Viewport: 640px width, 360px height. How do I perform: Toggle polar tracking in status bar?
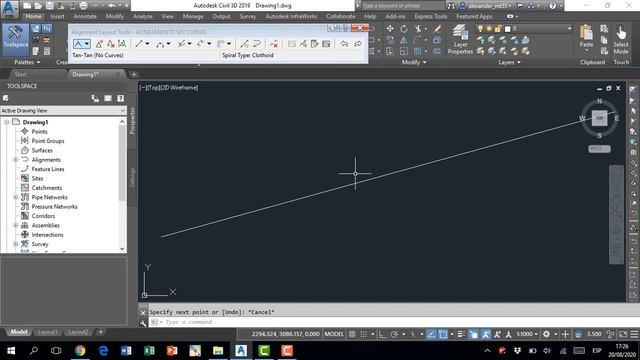pos(394,334)
